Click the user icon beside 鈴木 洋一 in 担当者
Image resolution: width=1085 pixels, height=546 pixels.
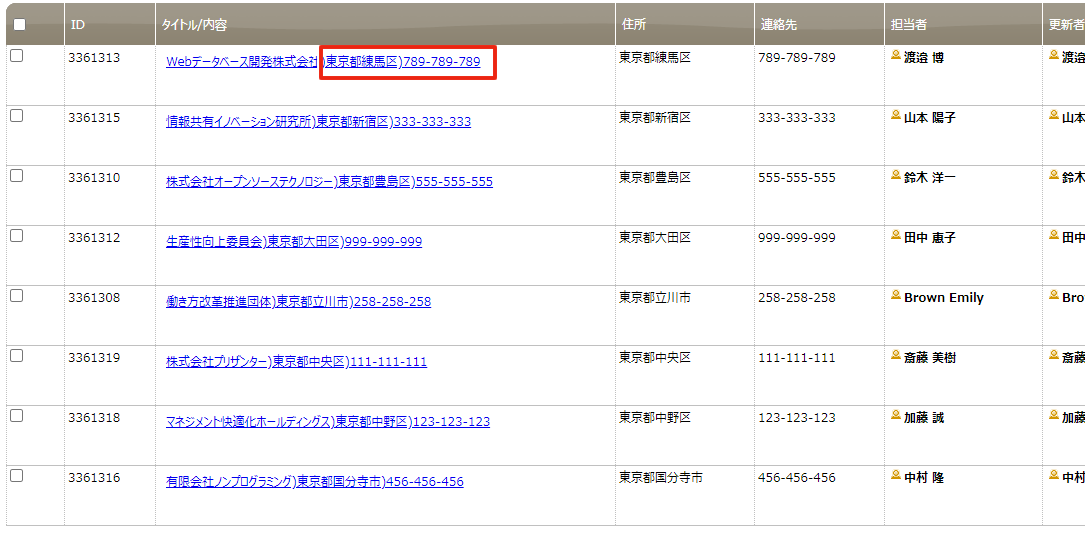[x=896, y=176]
